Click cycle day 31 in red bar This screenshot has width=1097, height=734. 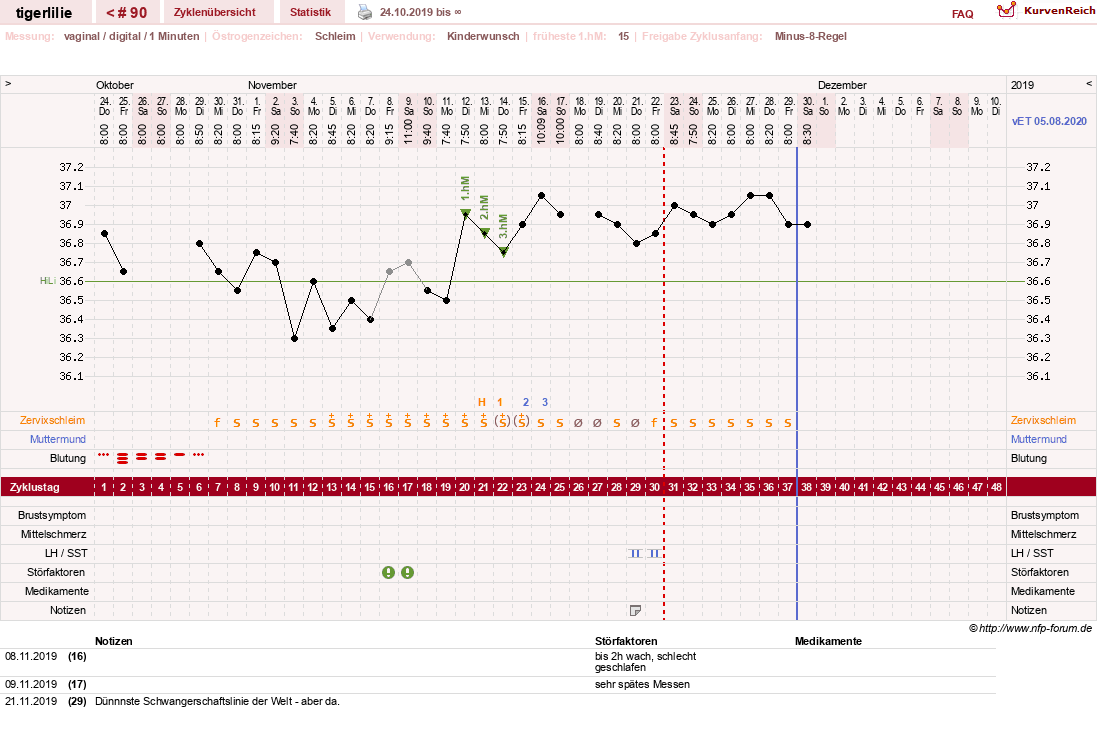[673, 487]
